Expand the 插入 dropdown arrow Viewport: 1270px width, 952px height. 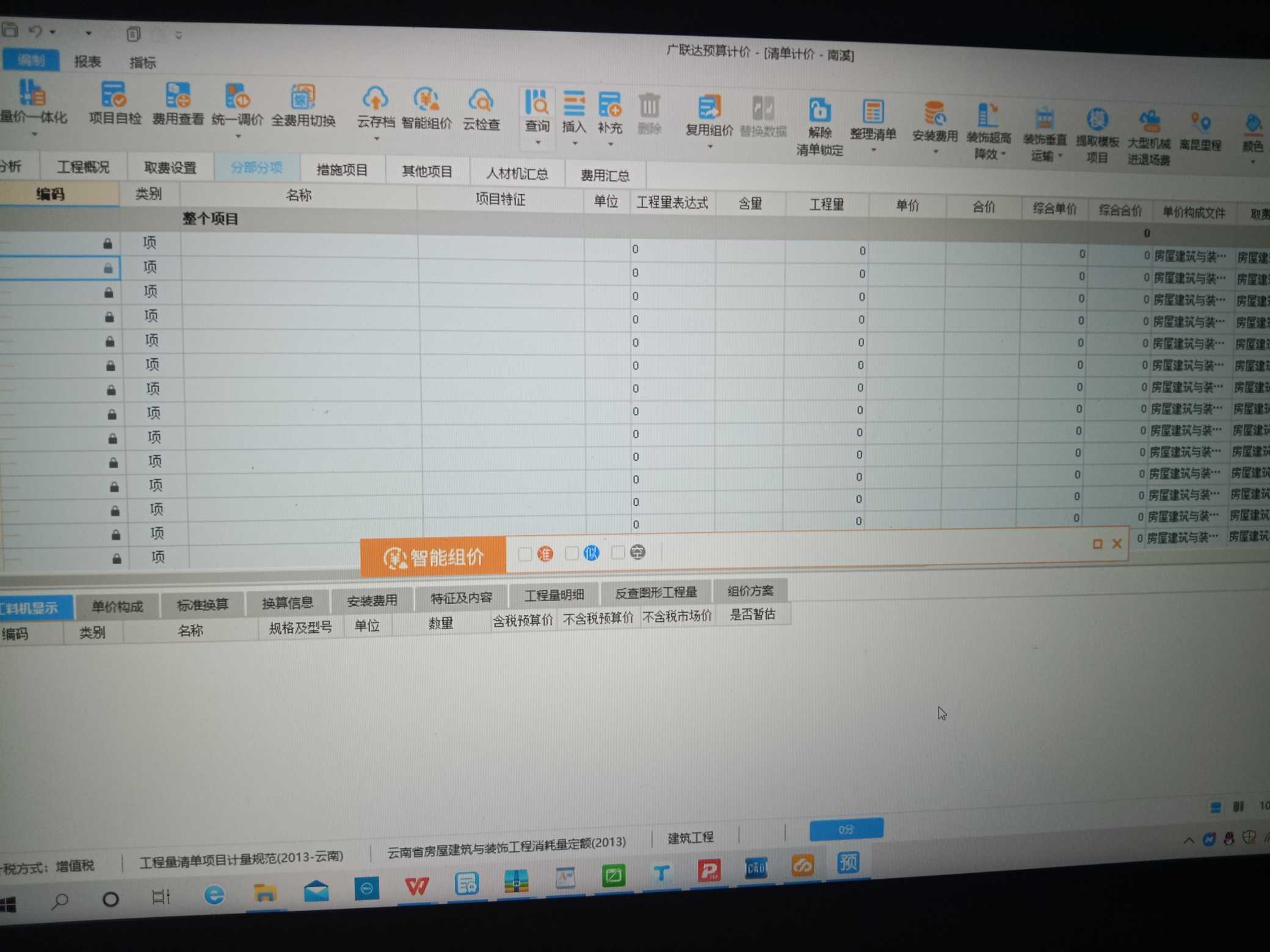pyautogui.click(x=575, y=144)
